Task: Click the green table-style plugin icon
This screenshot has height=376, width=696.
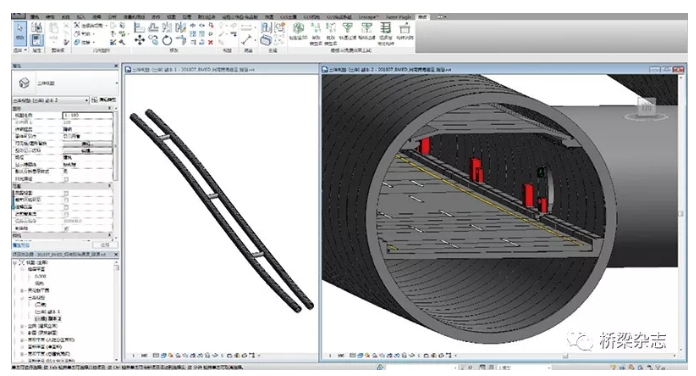Action: [386, 29]
